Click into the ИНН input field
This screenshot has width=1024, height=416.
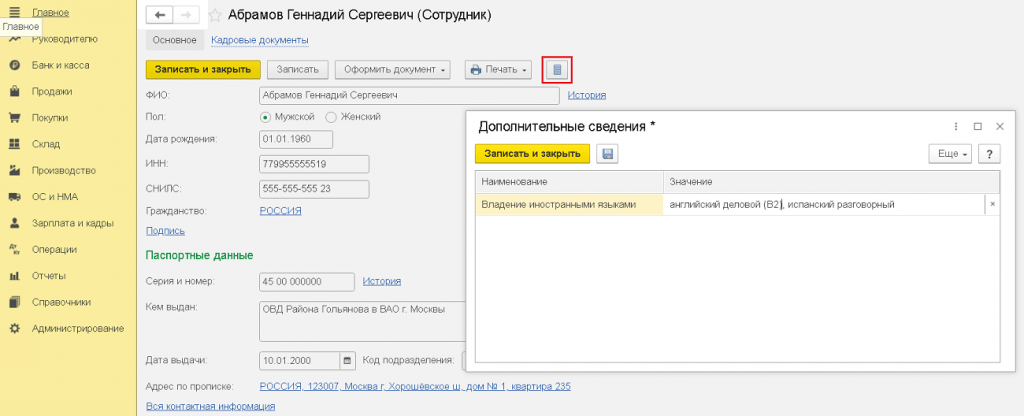click(x=313, y=164)
